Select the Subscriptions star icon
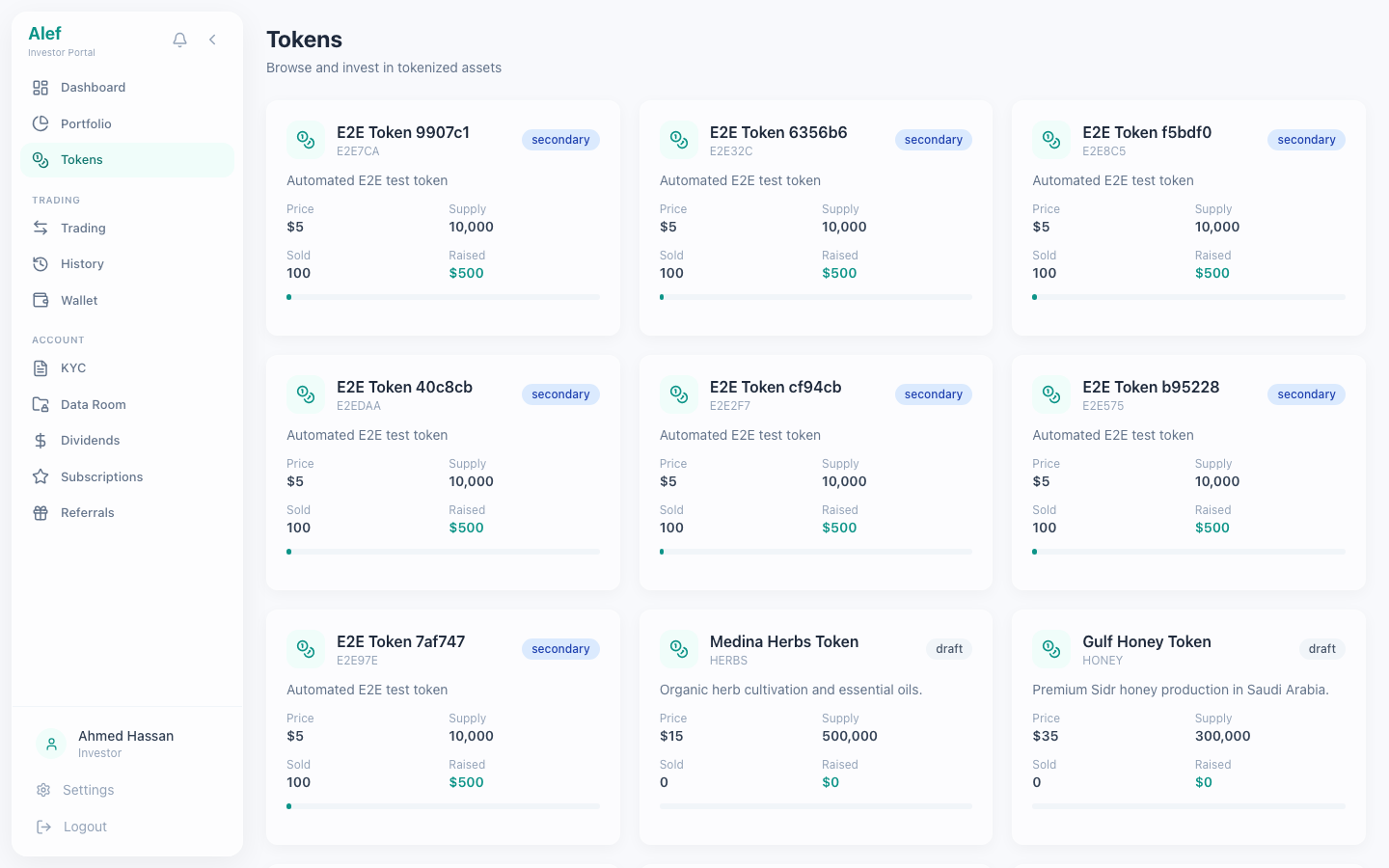Image resolution: width=1389 pixels, height=868 pixels. coord(40,476)
